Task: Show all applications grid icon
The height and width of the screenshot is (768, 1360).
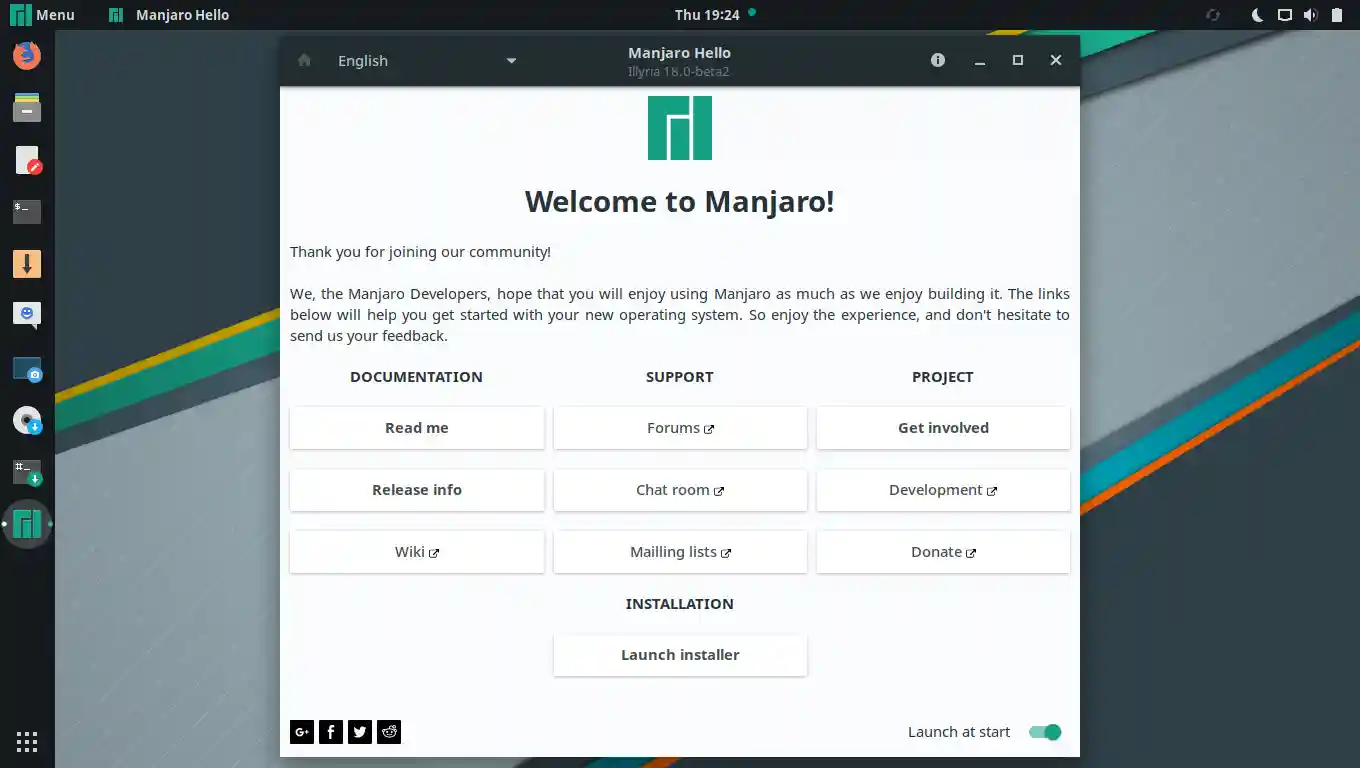Action: point(27,741)
